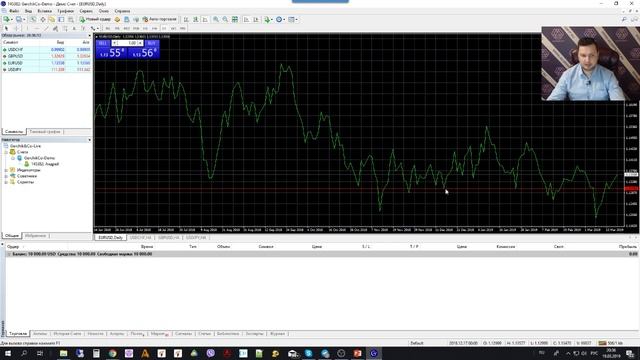Click the BUY button on chart
Image resolution: width=640 pixels, height=360 pixels.
pos(151,43)
